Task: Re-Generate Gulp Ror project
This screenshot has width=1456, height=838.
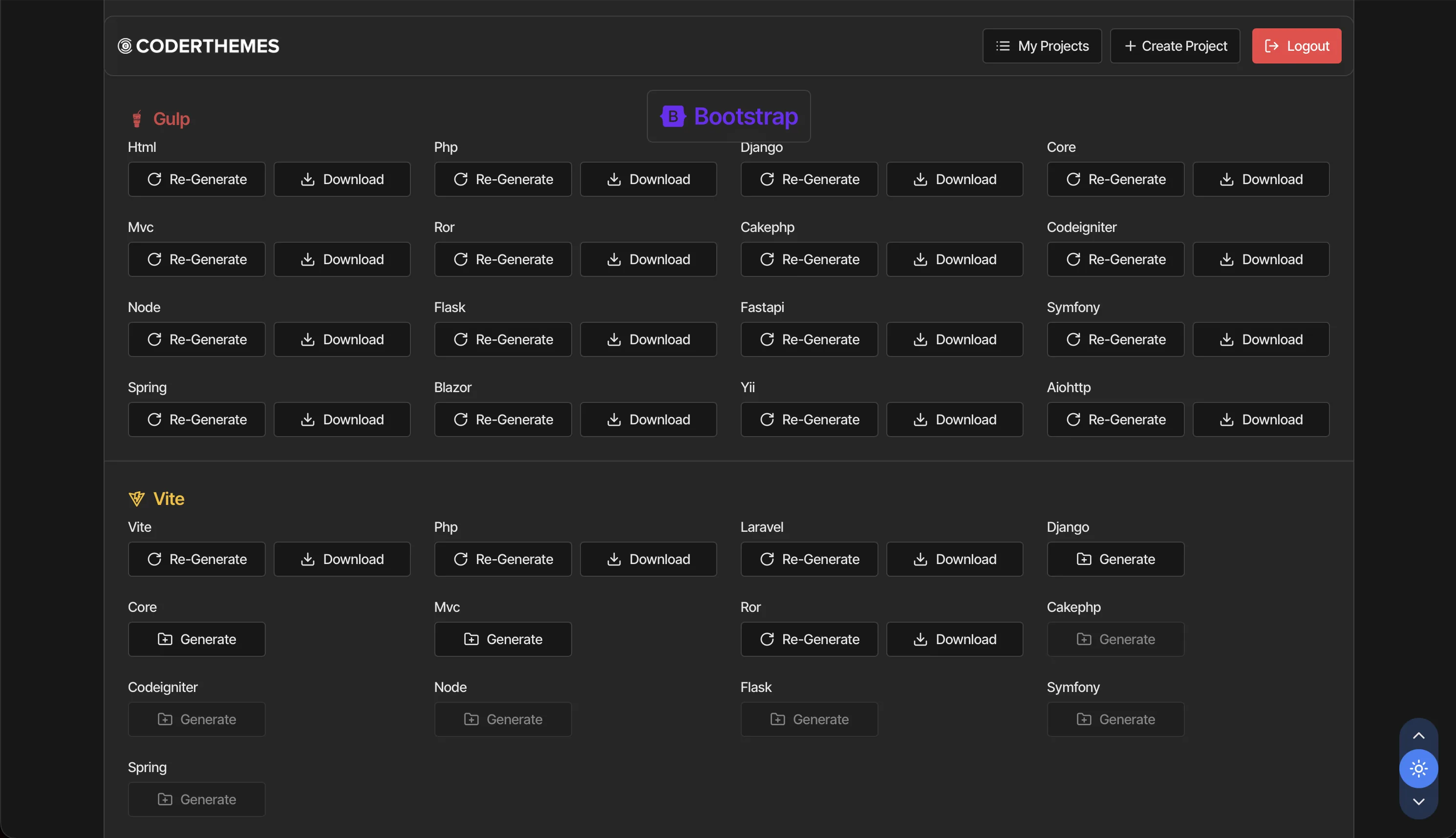Action: pos(503,259)
